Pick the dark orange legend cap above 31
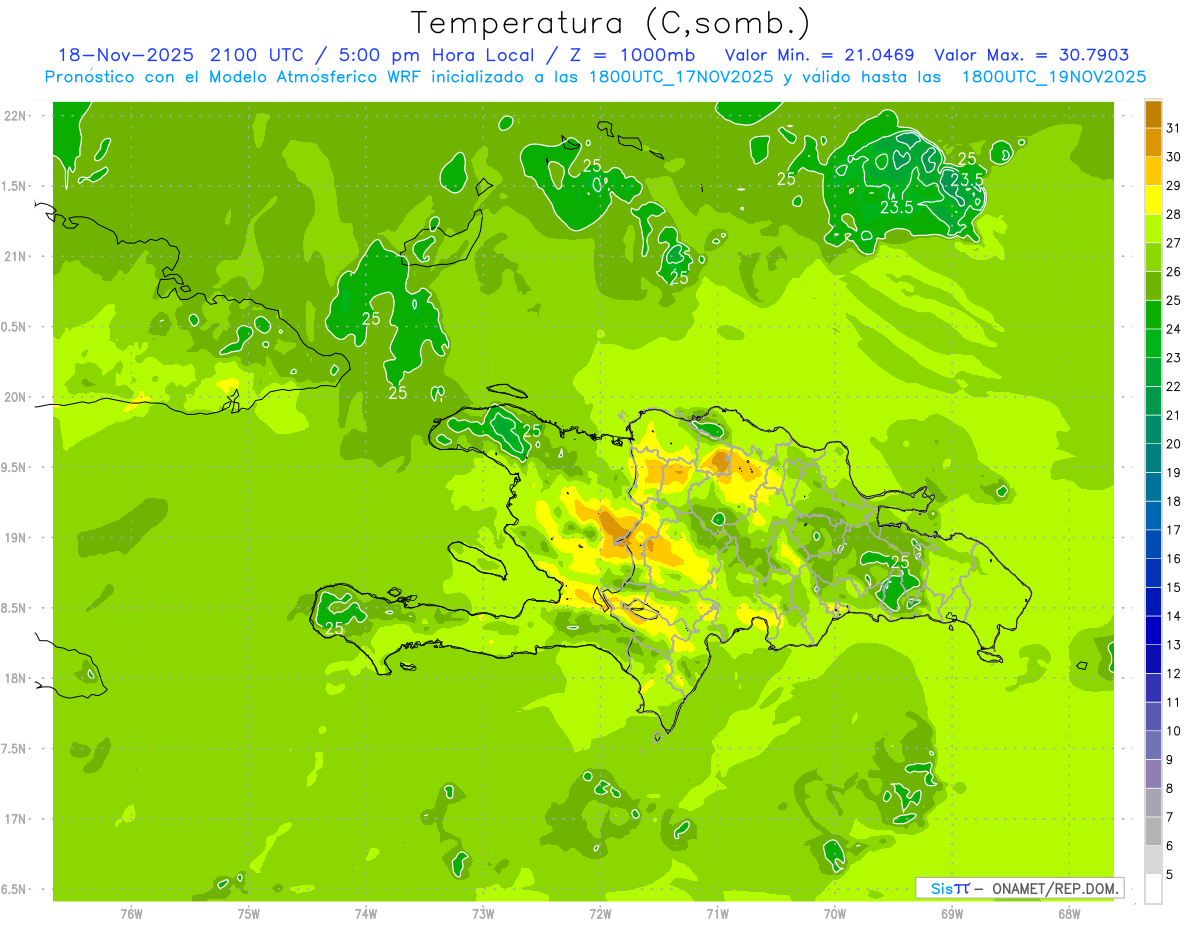This screenshot has height=927, width=1200. [1153, 113]
